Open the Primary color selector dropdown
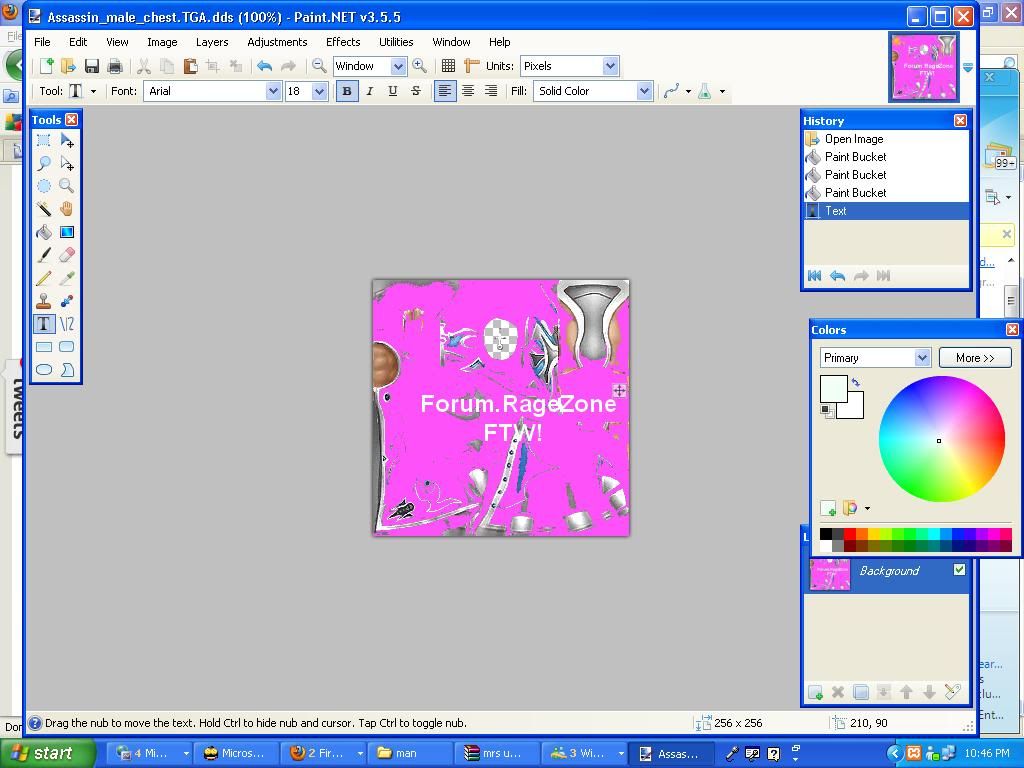This screenshot has height=768, width=1024. click(x=921, y=358)
